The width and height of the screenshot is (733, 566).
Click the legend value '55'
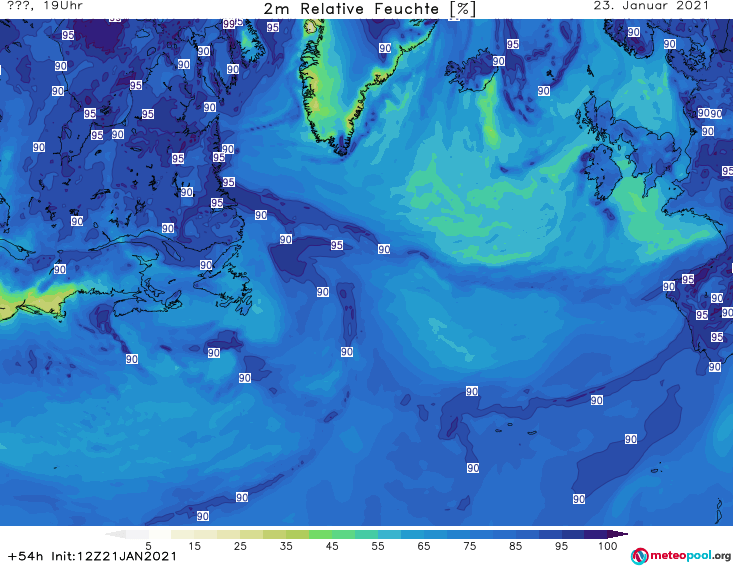[x=378, y=546]
